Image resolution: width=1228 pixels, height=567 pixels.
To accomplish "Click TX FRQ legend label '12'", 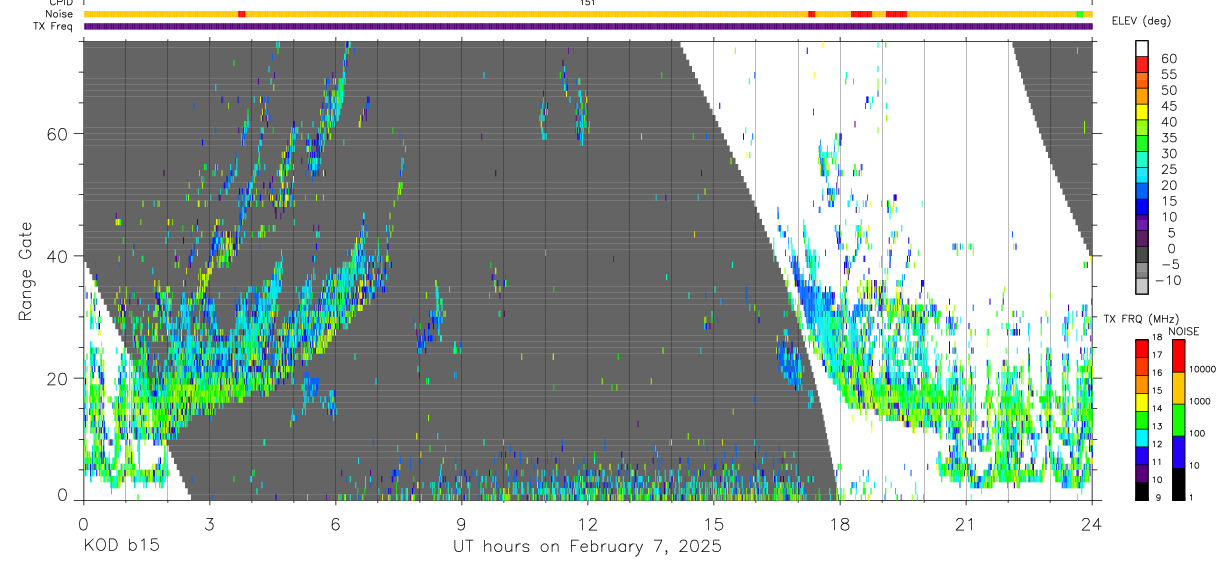I will coord(1158,443).
